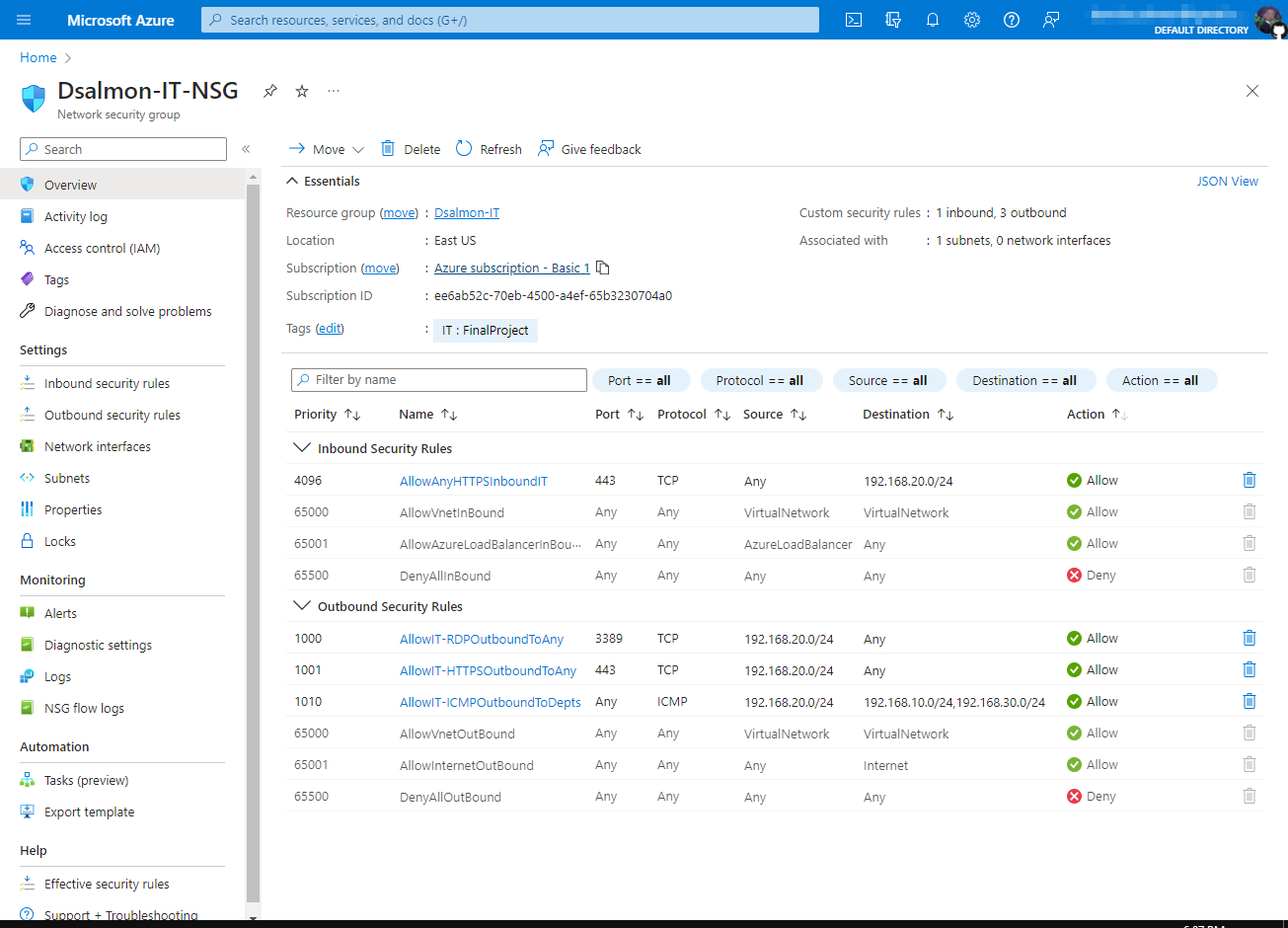1288x928 pixels.
Task: Add Dsalmon-IT-NSG to favorites star
Action: coord(302,91)
